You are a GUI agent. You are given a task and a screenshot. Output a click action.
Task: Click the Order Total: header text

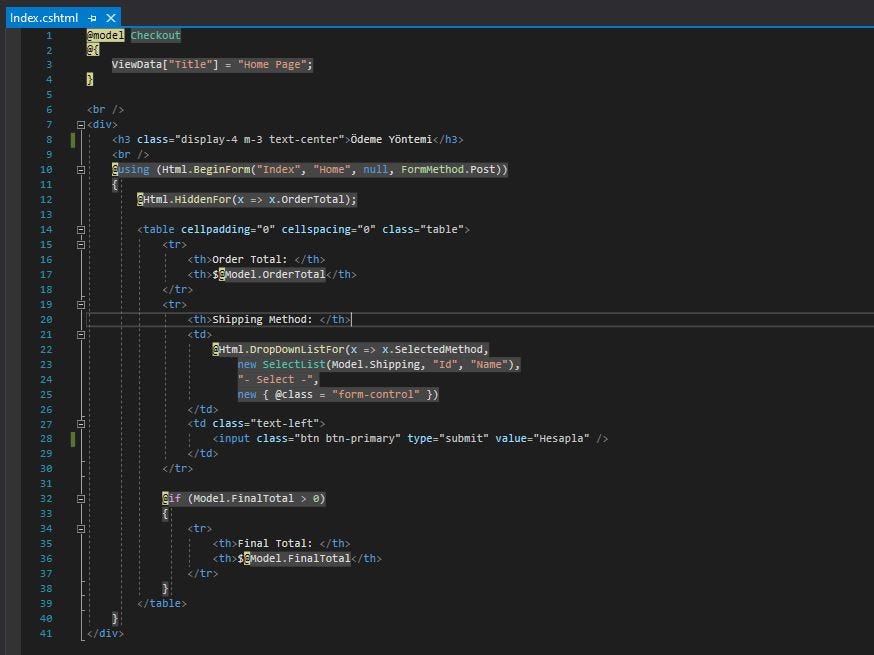(x=250, y=259)
